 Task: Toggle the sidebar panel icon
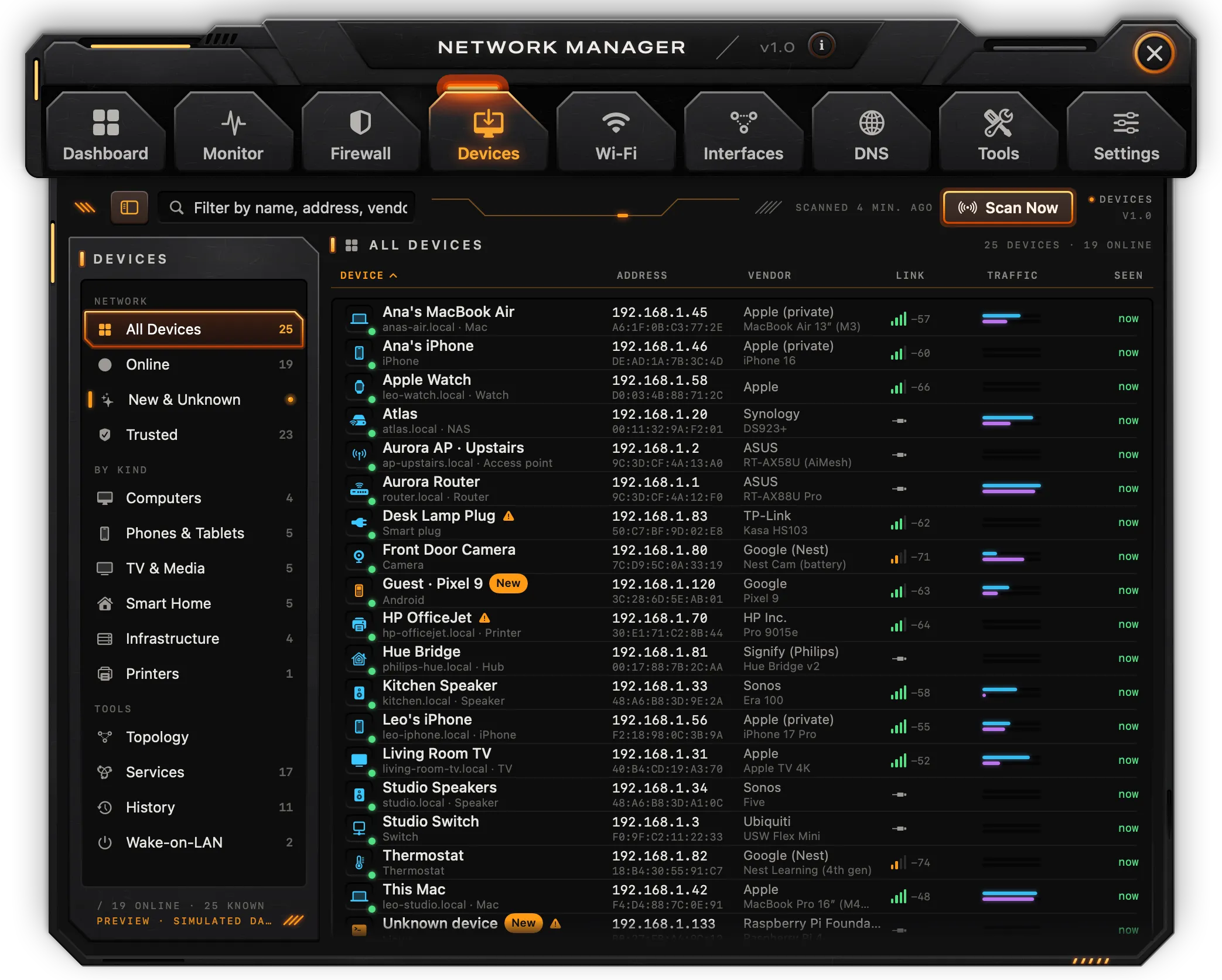(x=129, y=207)
